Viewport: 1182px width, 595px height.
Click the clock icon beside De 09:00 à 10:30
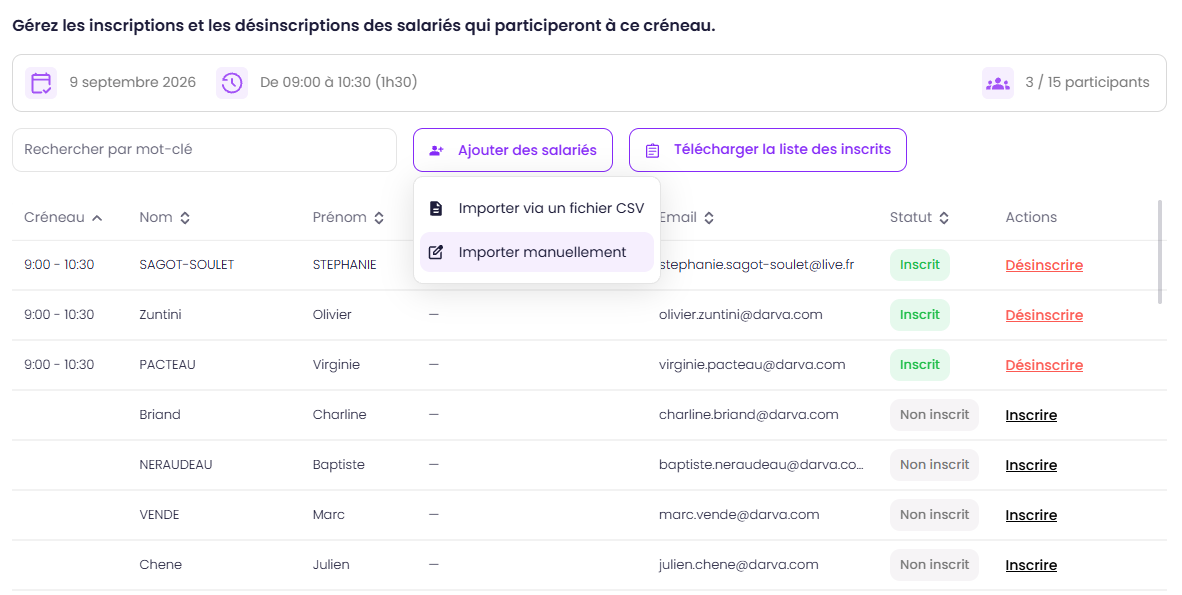click(232, 83)
